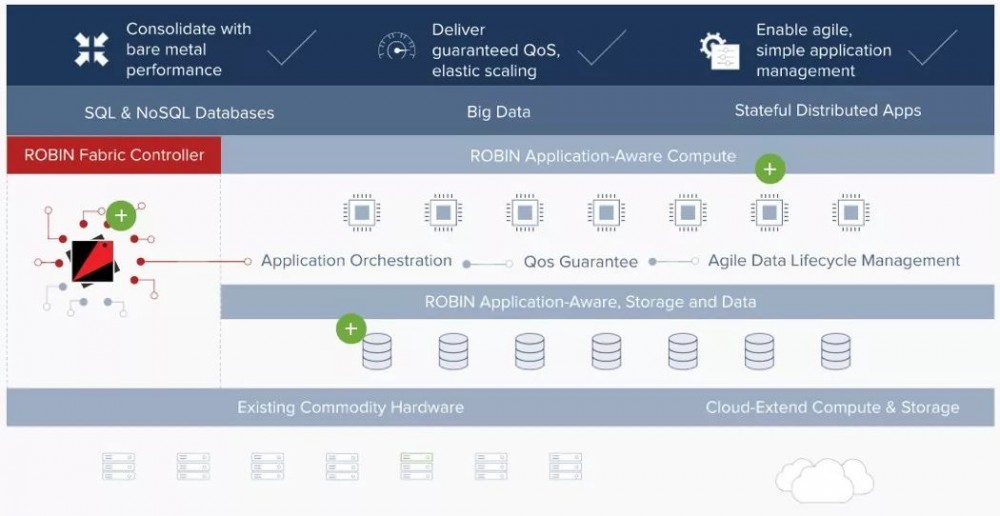Click the checkmark beside guaranteed QoS
The image size is (1000, 516).
click(x=601, y=48)
